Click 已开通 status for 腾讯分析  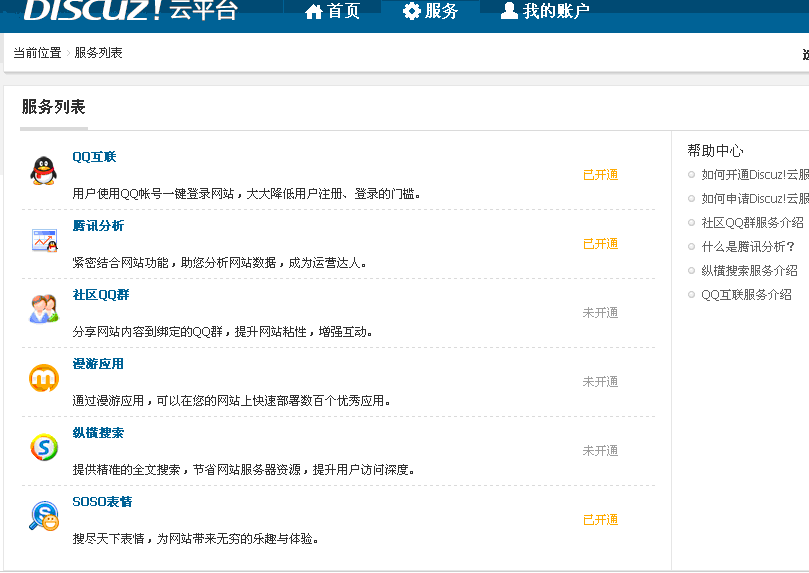pos(601,244)
